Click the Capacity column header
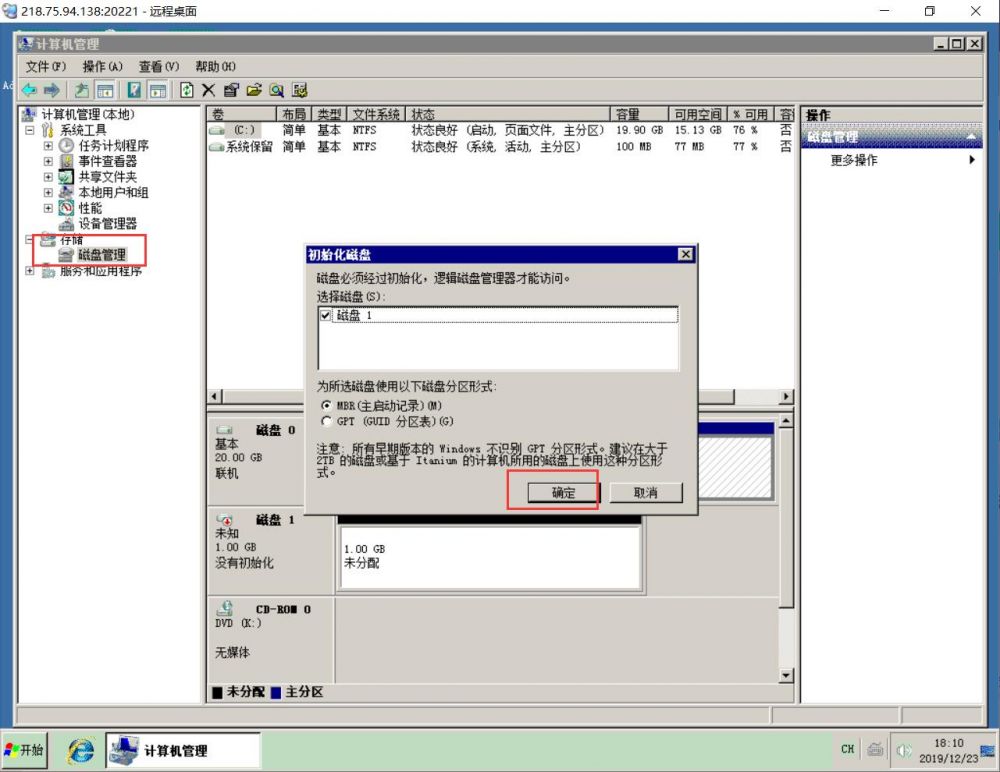The height and width of the screenshot is (772, 1000). click(x=640, y=114)
